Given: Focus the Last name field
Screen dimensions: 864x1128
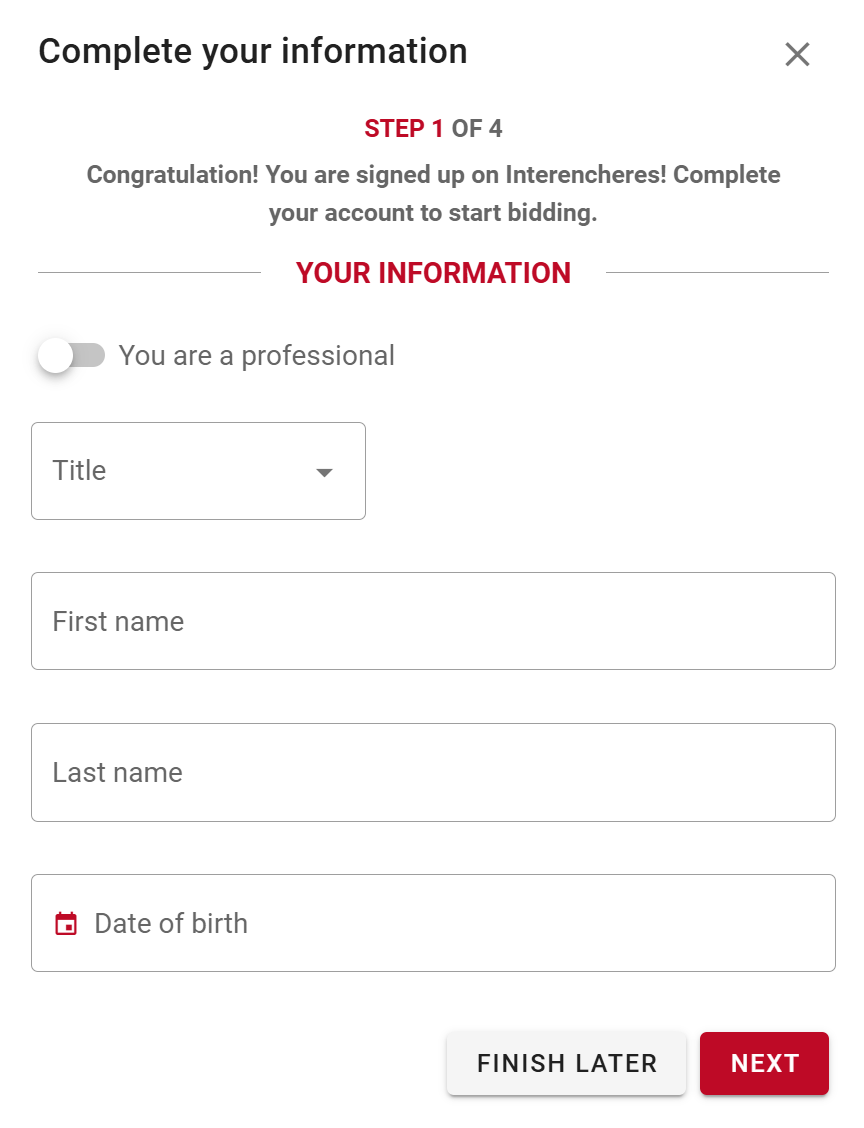Looking at the screenshot, I should point(433,772).
